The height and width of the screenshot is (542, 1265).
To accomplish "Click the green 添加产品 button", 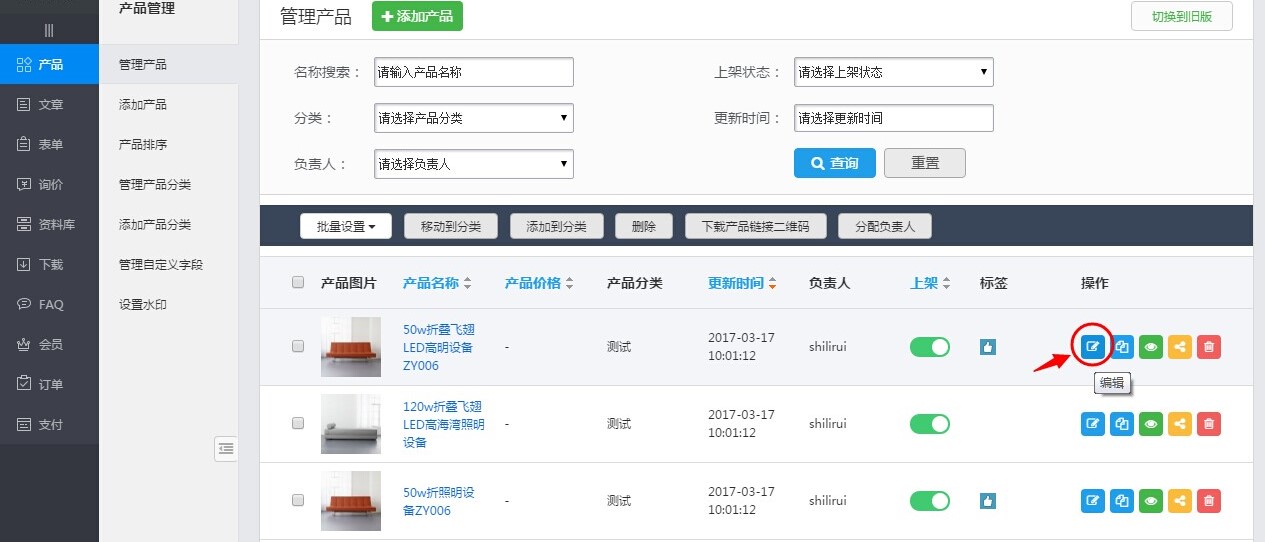I will click(417, 17).
